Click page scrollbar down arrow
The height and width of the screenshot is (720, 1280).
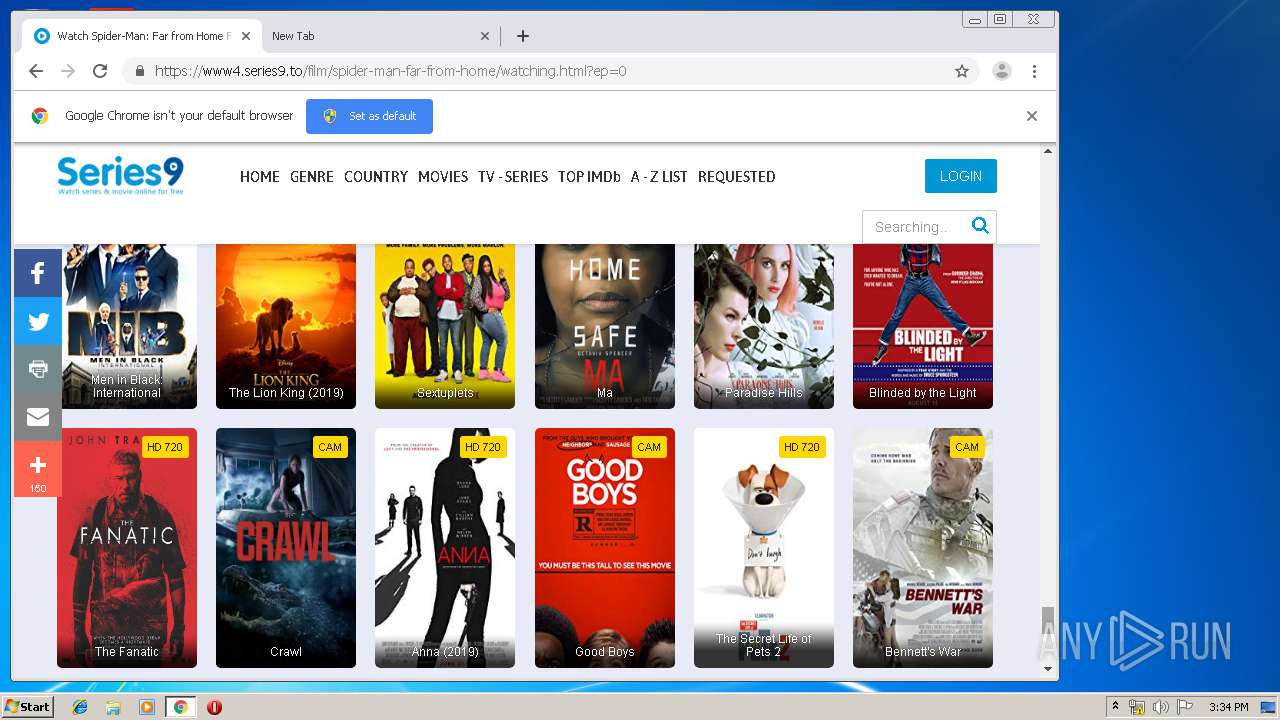click(x=1048, y=669)
